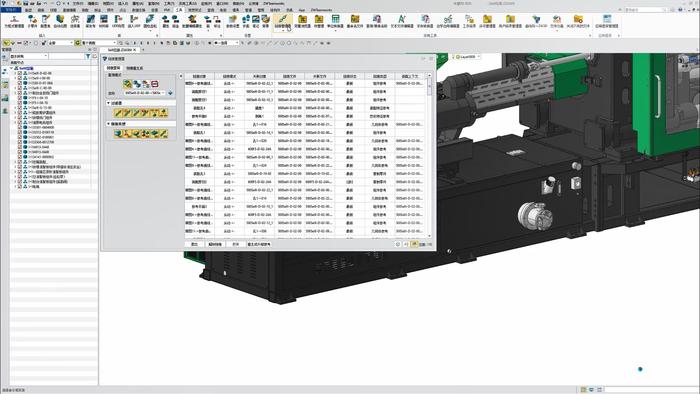Uncheck the last component checkbox in the assembly tree

20,187
